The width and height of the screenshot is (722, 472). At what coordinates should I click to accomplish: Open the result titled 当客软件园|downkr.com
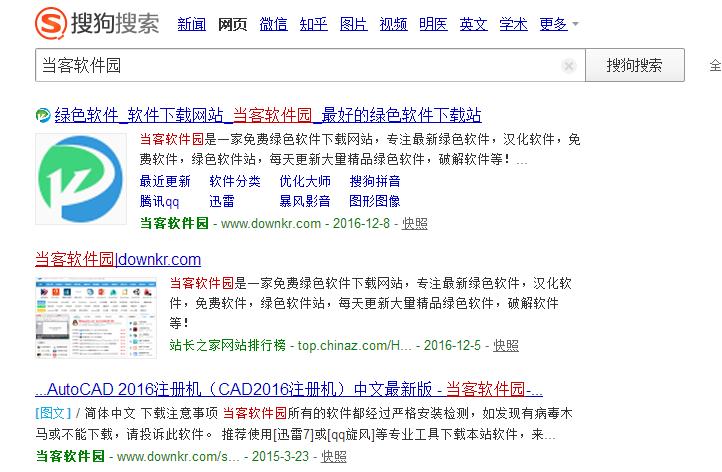(x=118, y=259)
